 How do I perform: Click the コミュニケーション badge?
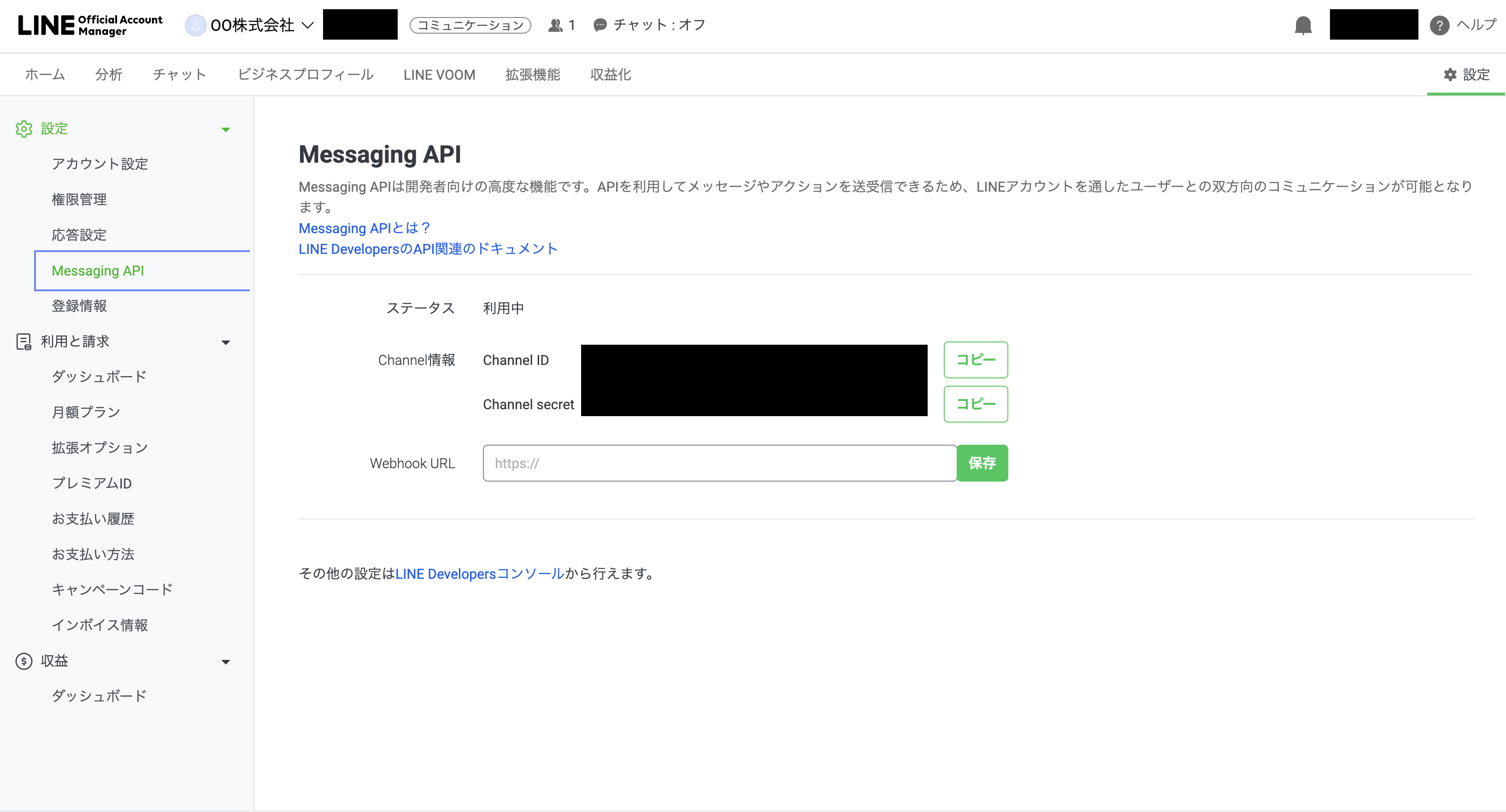[470, 25]
